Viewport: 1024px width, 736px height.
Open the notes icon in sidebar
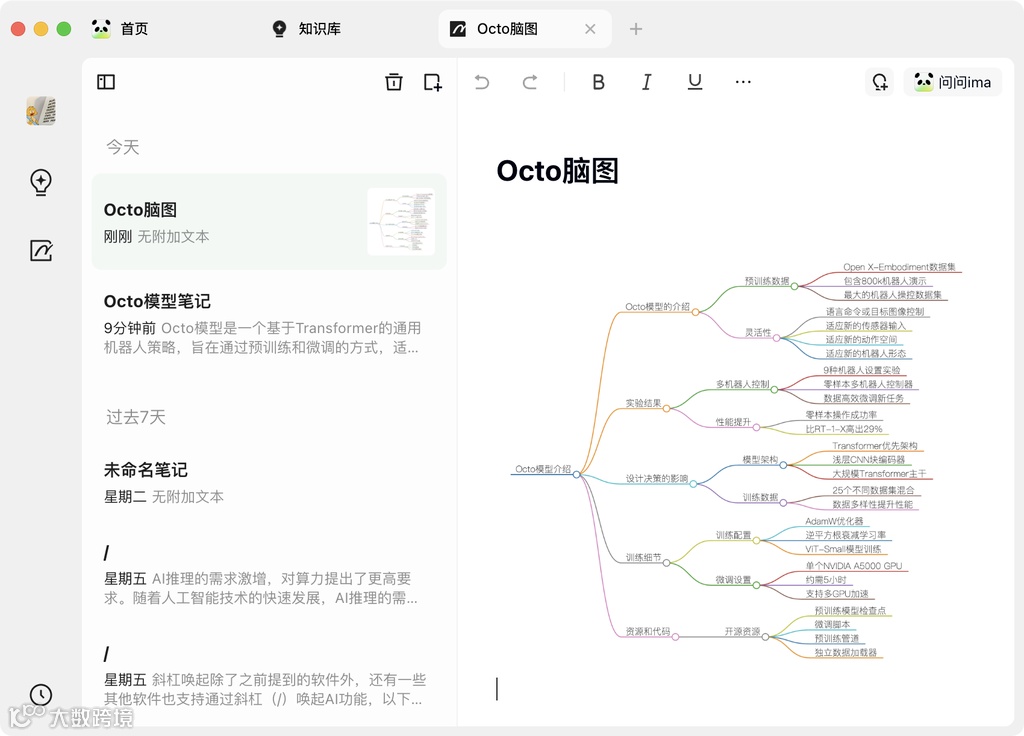(41, 251)
